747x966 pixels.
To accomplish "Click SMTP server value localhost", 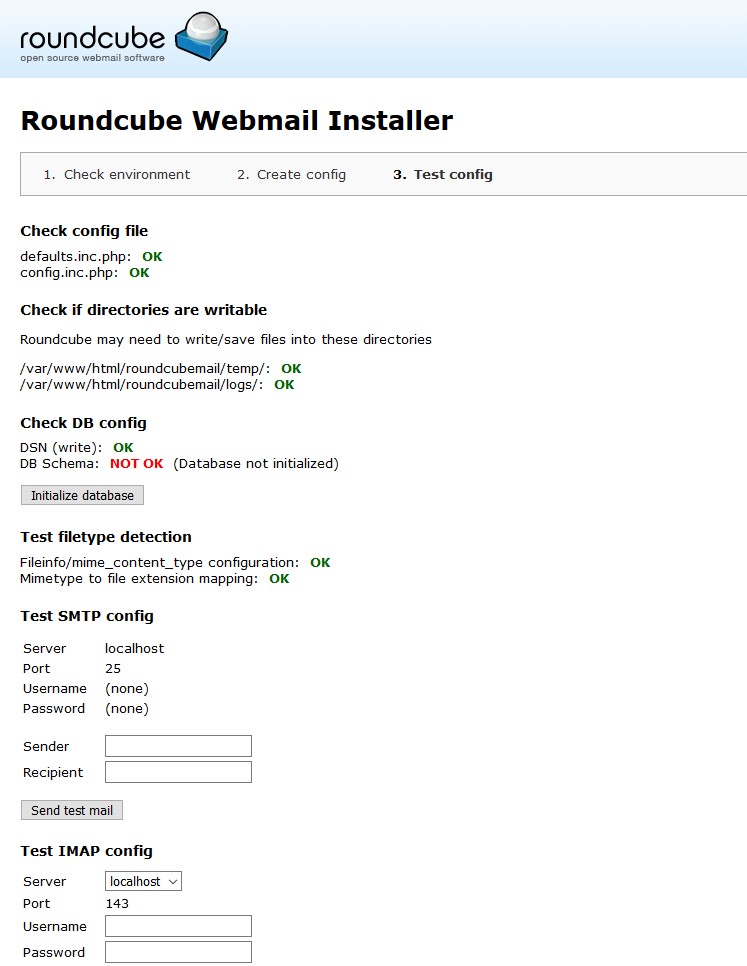I will (x=134, y=648).
